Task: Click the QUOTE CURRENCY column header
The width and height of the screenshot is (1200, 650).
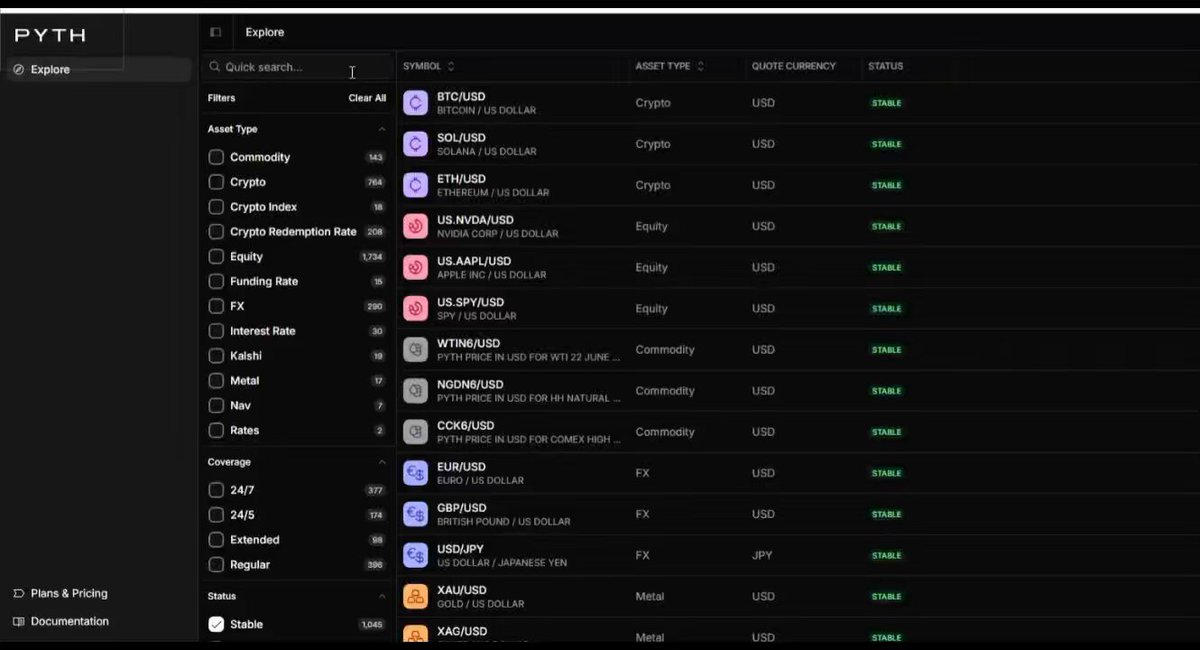Action: tap(794, 67)
